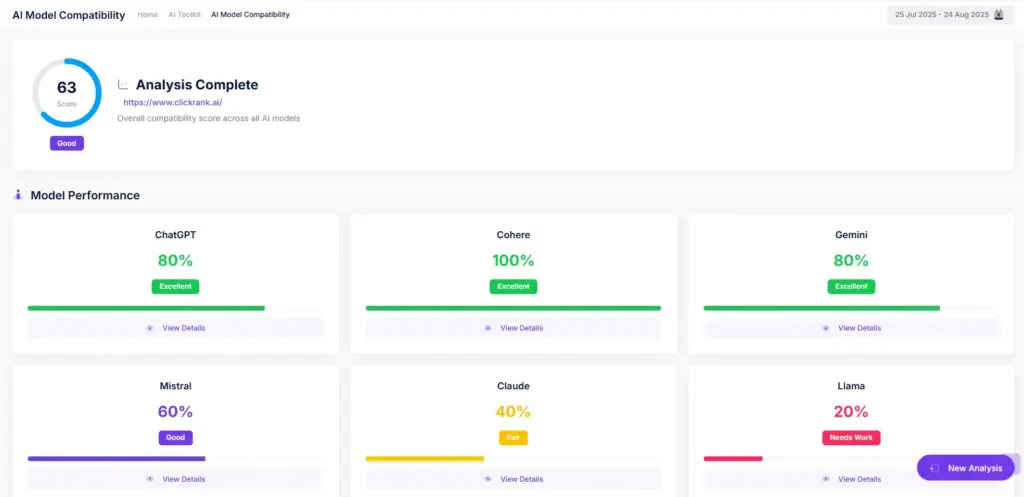Viewport: 1024px width, 497px height.
Task: Click the Needs Work badge on Llama
Action: 851,438
